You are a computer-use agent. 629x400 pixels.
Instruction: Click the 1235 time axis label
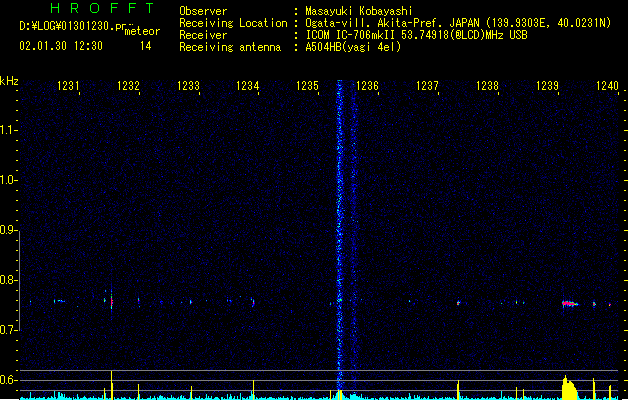pyautogui.click(x=307, y=86)
